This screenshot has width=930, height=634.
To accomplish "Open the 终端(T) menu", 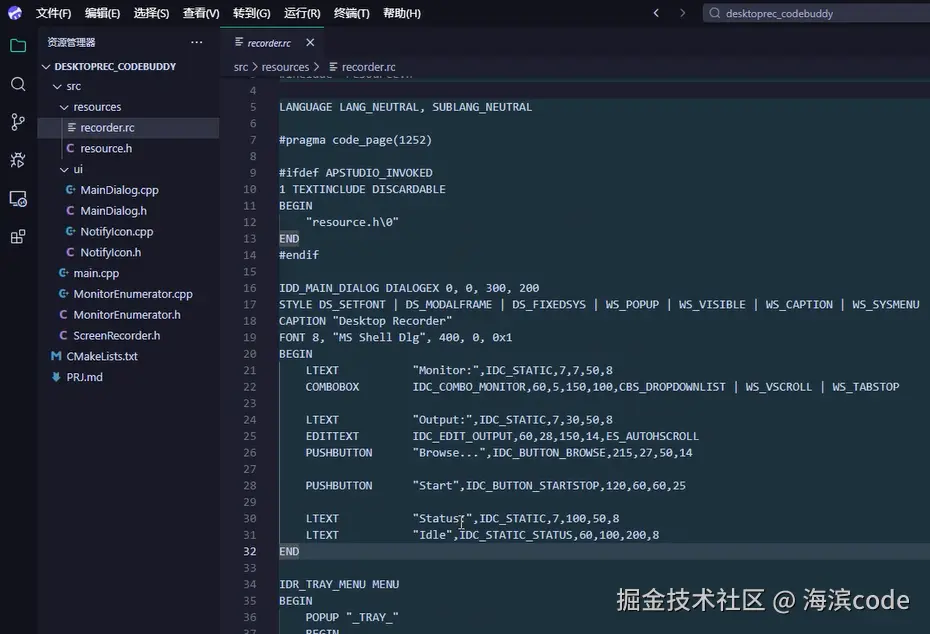I will [352, 13].
